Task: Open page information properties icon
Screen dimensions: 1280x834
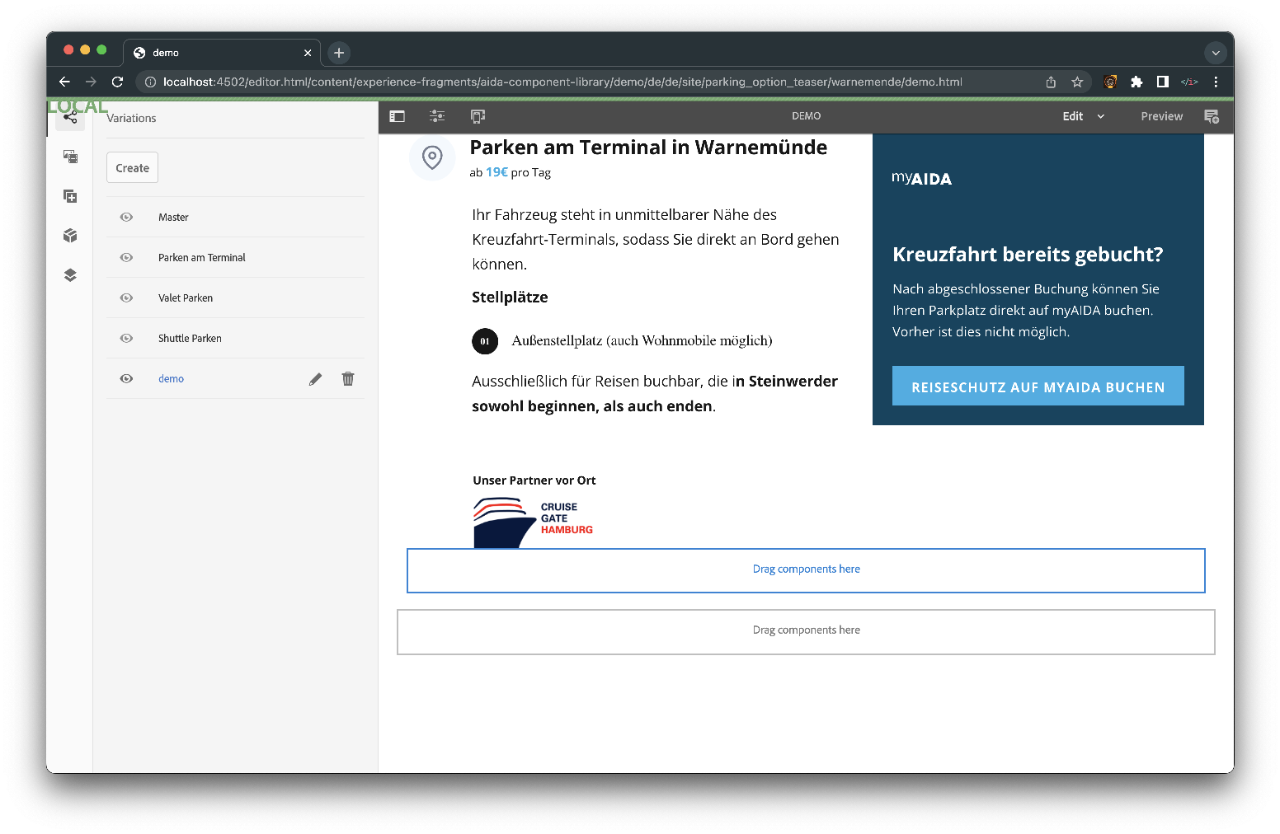Action: [437, 116]
